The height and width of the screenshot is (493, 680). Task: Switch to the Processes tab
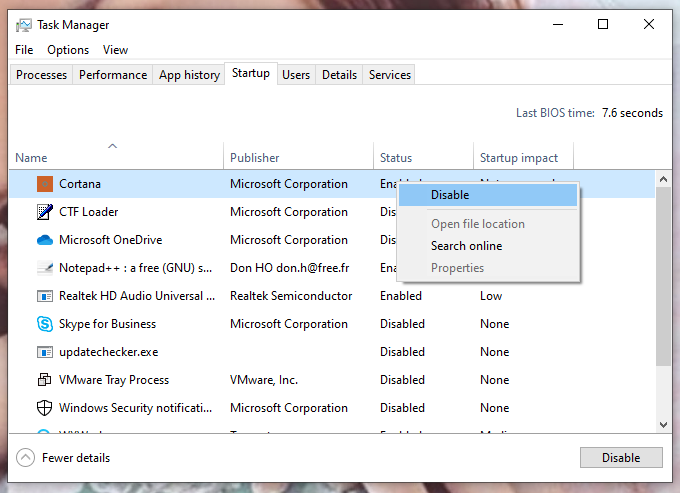42,75
